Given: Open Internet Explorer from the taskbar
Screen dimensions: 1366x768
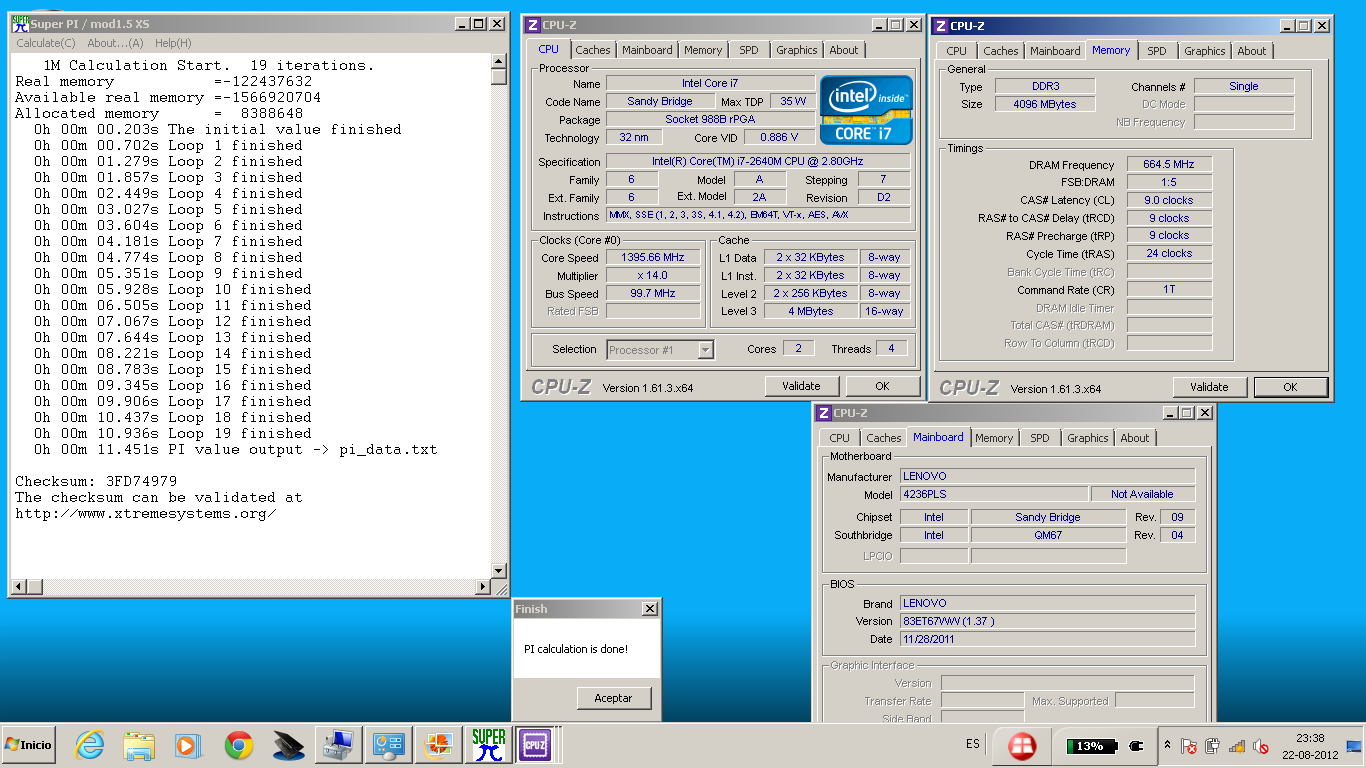Looking at the screenshot, I should click(89, 745).
